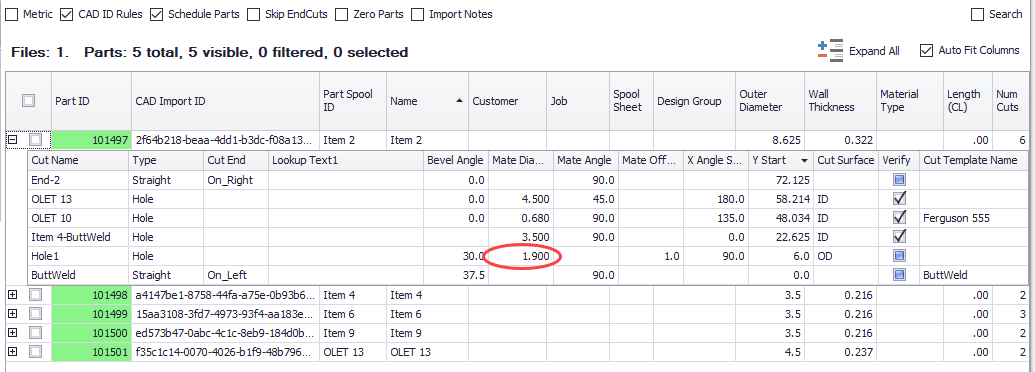Click Design Group column header

click(x=694, y=101)
